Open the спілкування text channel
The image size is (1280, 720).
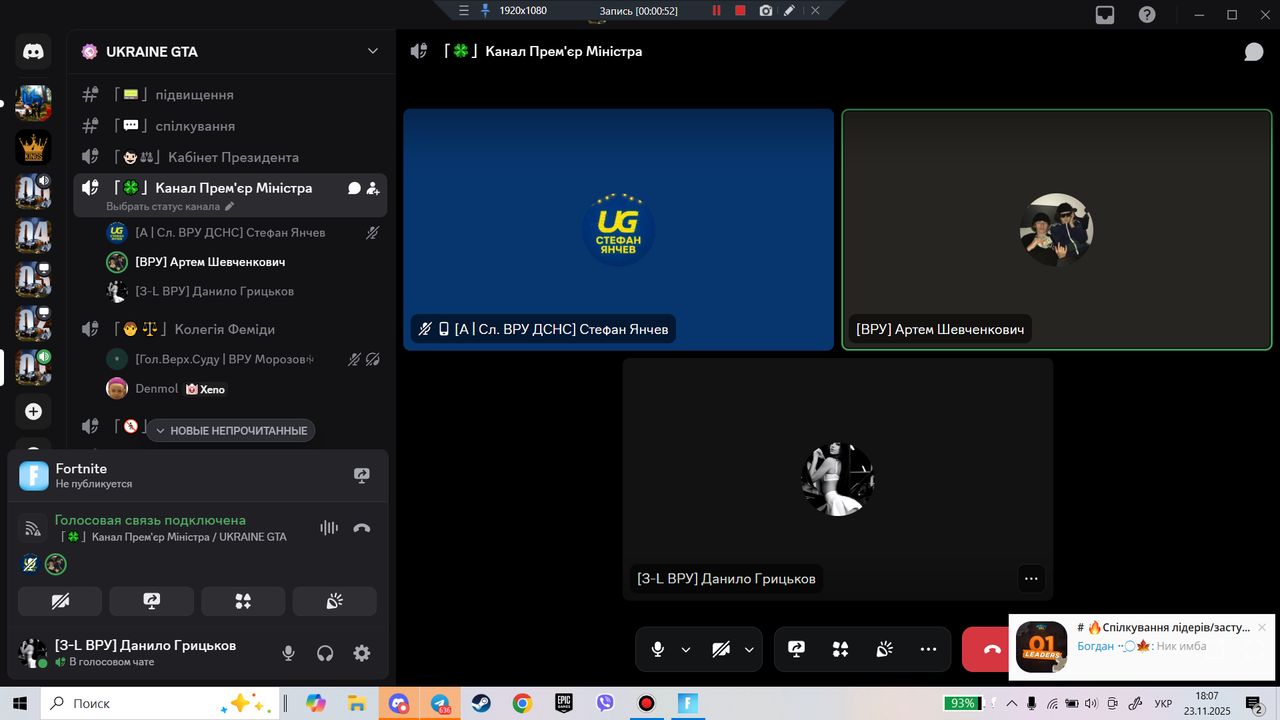click(230, 126)
